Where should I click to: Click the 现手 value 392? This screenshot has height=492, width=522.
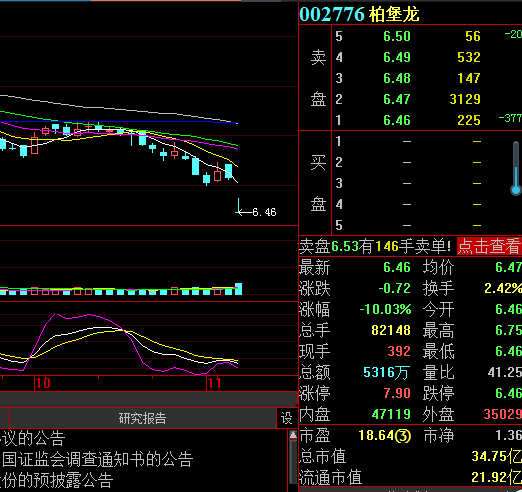[399, 351]
